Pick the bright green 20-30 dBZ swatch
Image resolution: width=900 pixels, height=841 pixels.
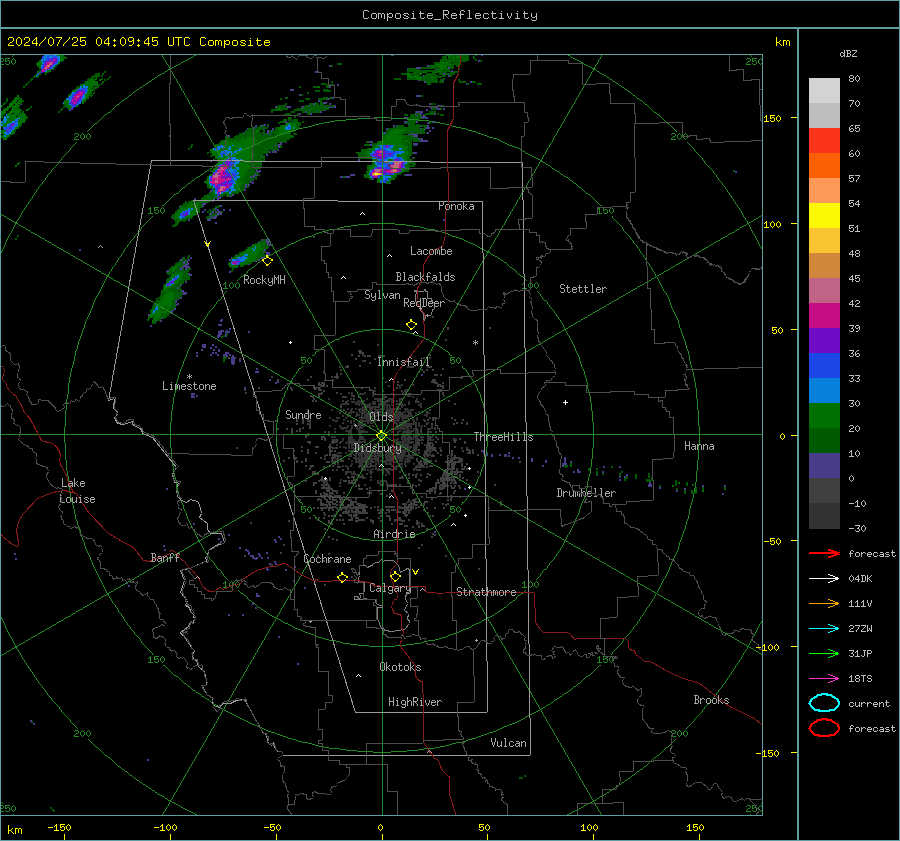[x=824, y=416]
